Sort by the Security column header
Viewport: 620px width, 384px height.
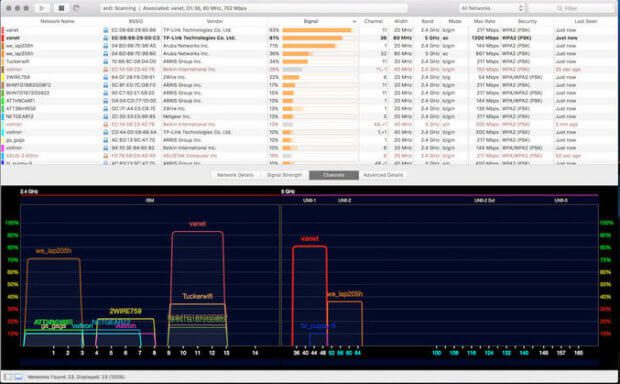(527, 21)
